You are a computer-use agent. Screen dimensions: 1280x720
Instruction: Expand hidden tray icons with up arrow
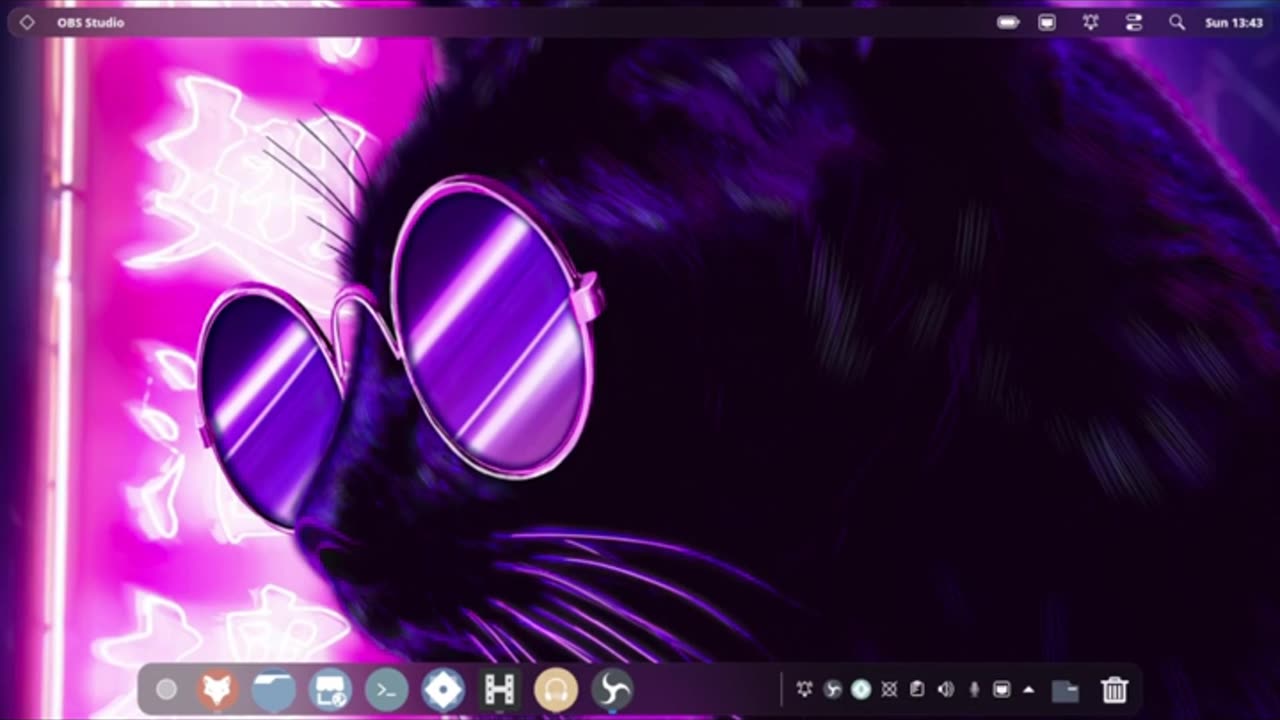point(1029,689)
